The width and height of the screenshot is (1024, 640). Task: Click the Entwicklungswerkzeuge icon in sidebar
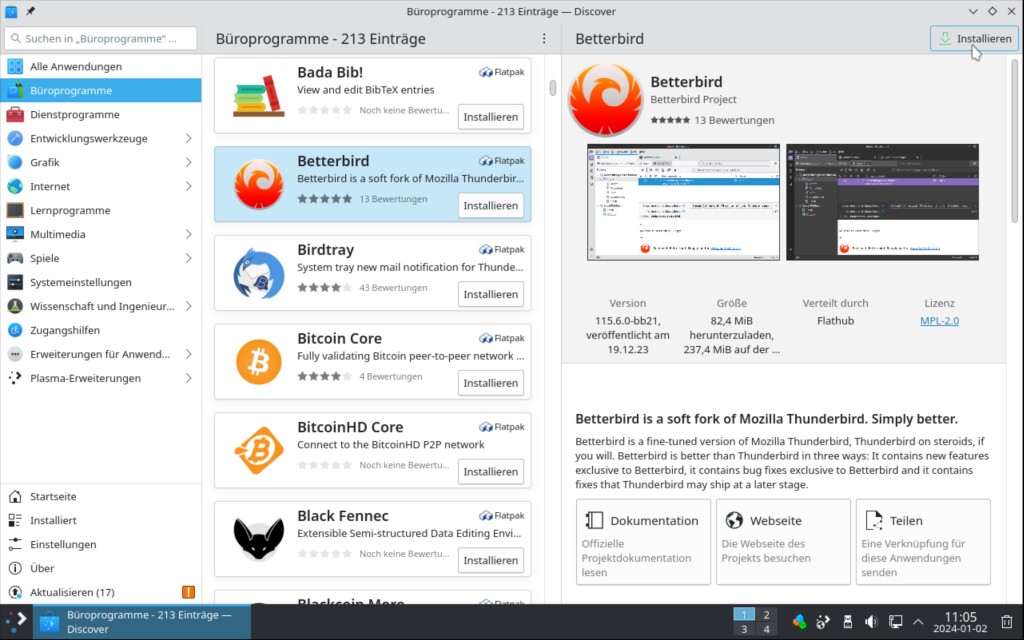coord(14,138)
